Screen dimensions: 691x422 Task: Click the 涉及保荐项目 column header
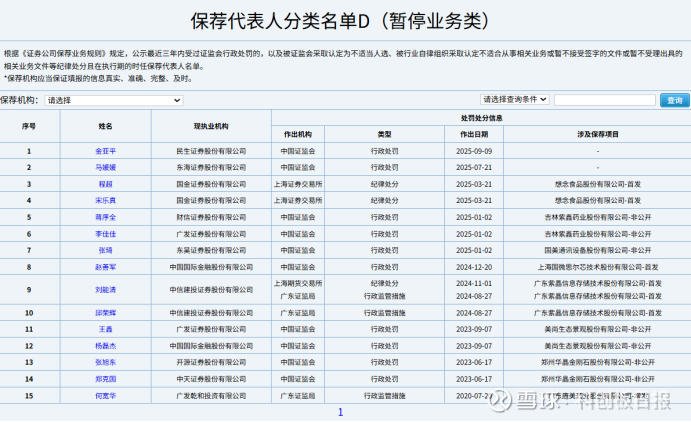598,134
